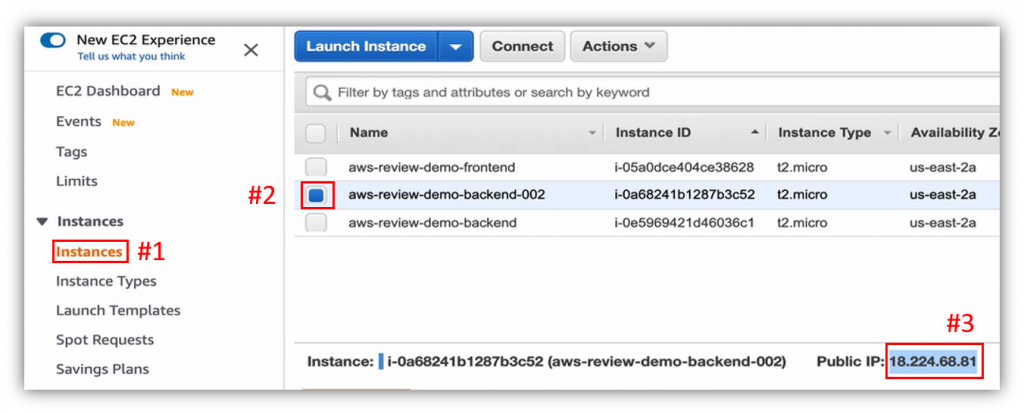The image size is (1024, 414).
Task: Select the aws-review-demo-frontend name cell
Action: pos(432,167)
